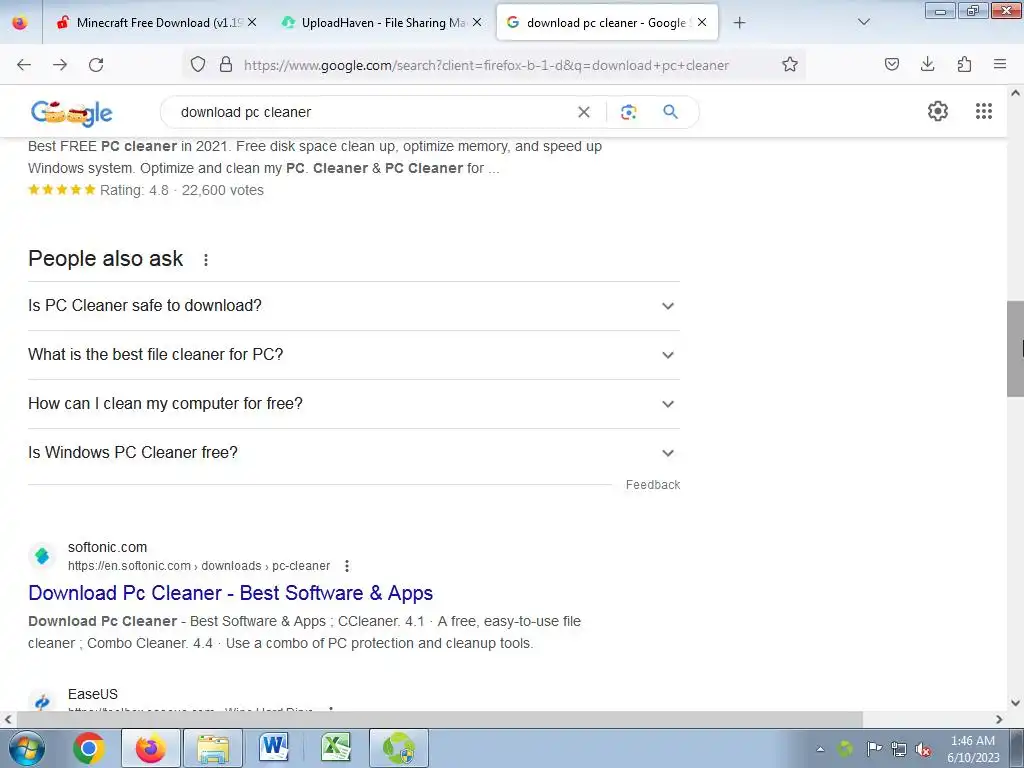Click the EaseUS site name
The width and height of the screenshot is (1024, 768).
pyautogui.click(x=93, y=694)
